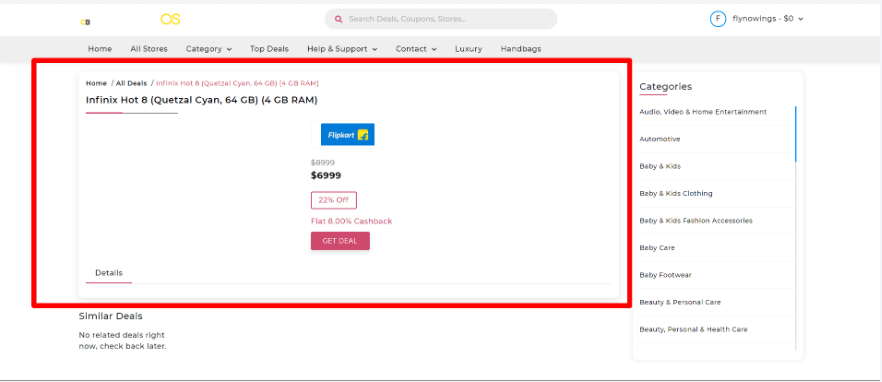The width and height of the screenshot is (882, 382).
Task: Open the Handbags nav item
Action: click(521, 49)
